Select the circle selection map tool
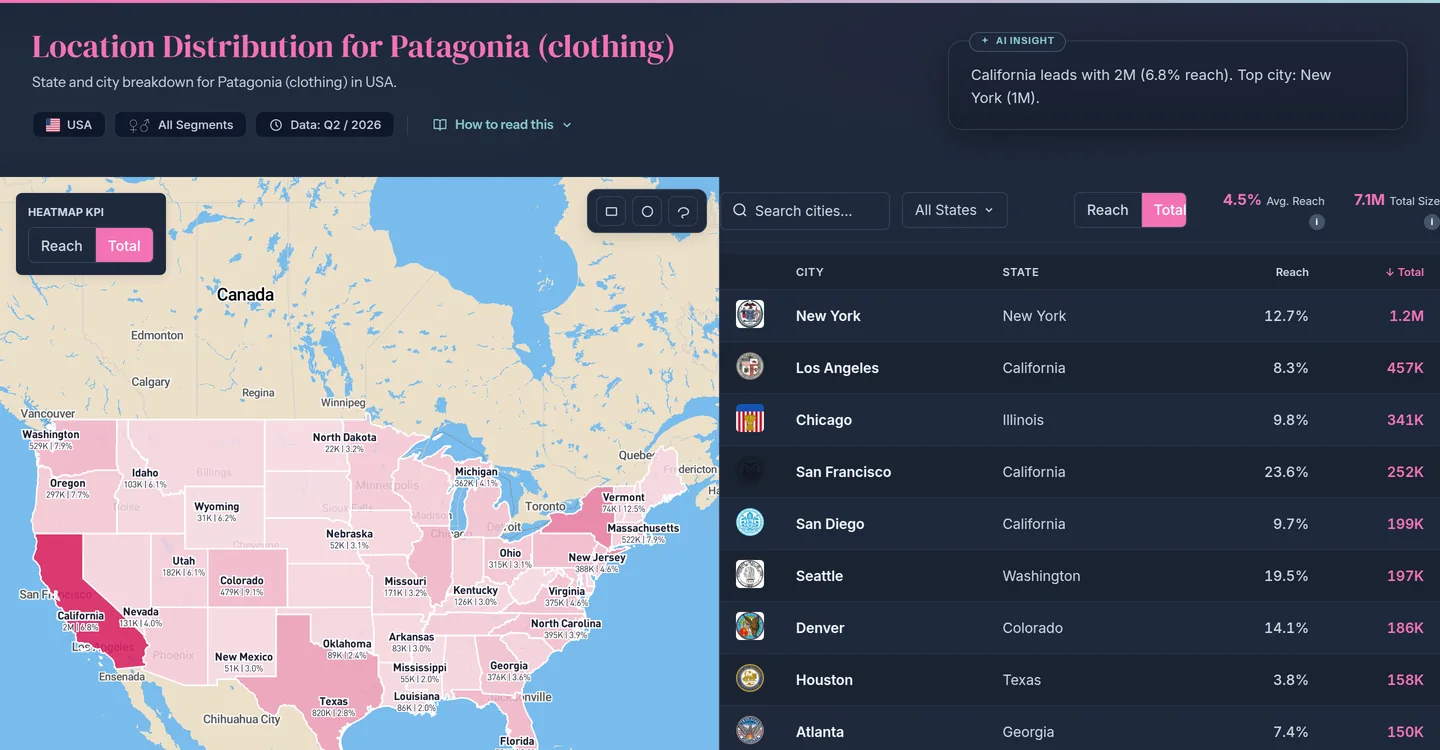1440x750 pixels. point(647,212)
